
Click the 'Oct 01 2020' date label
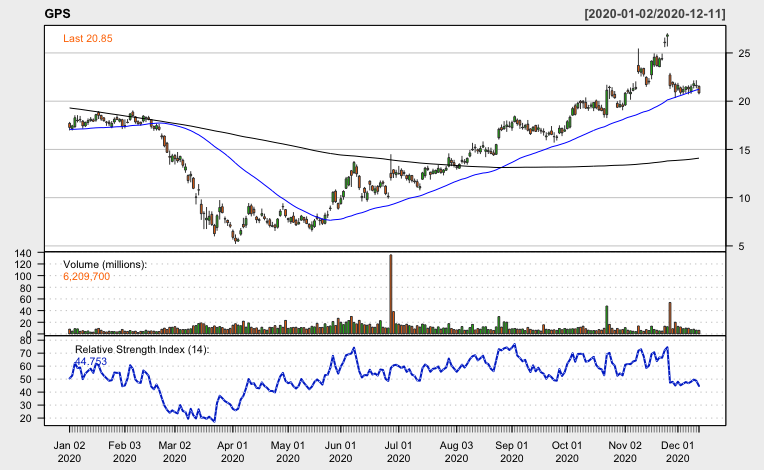click(x=567, y=451)
